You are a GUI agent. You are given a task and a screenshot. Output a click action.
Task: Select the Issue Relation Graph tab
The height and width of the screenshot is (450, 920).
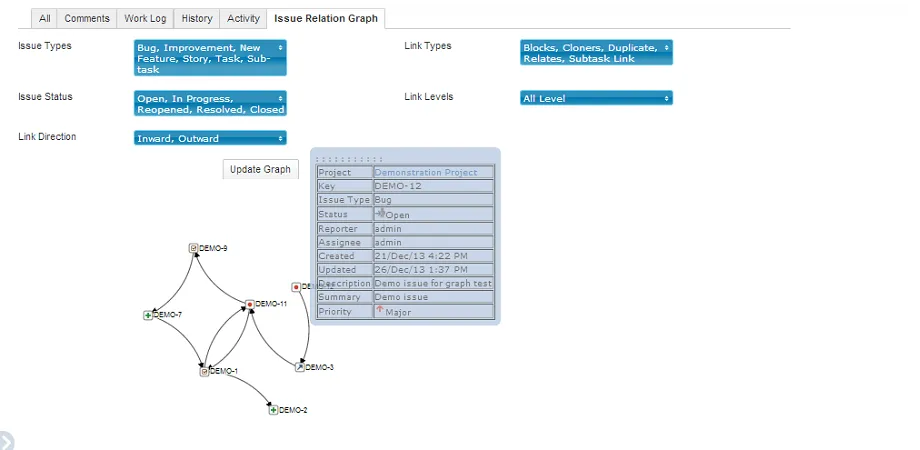pos(326,18)
